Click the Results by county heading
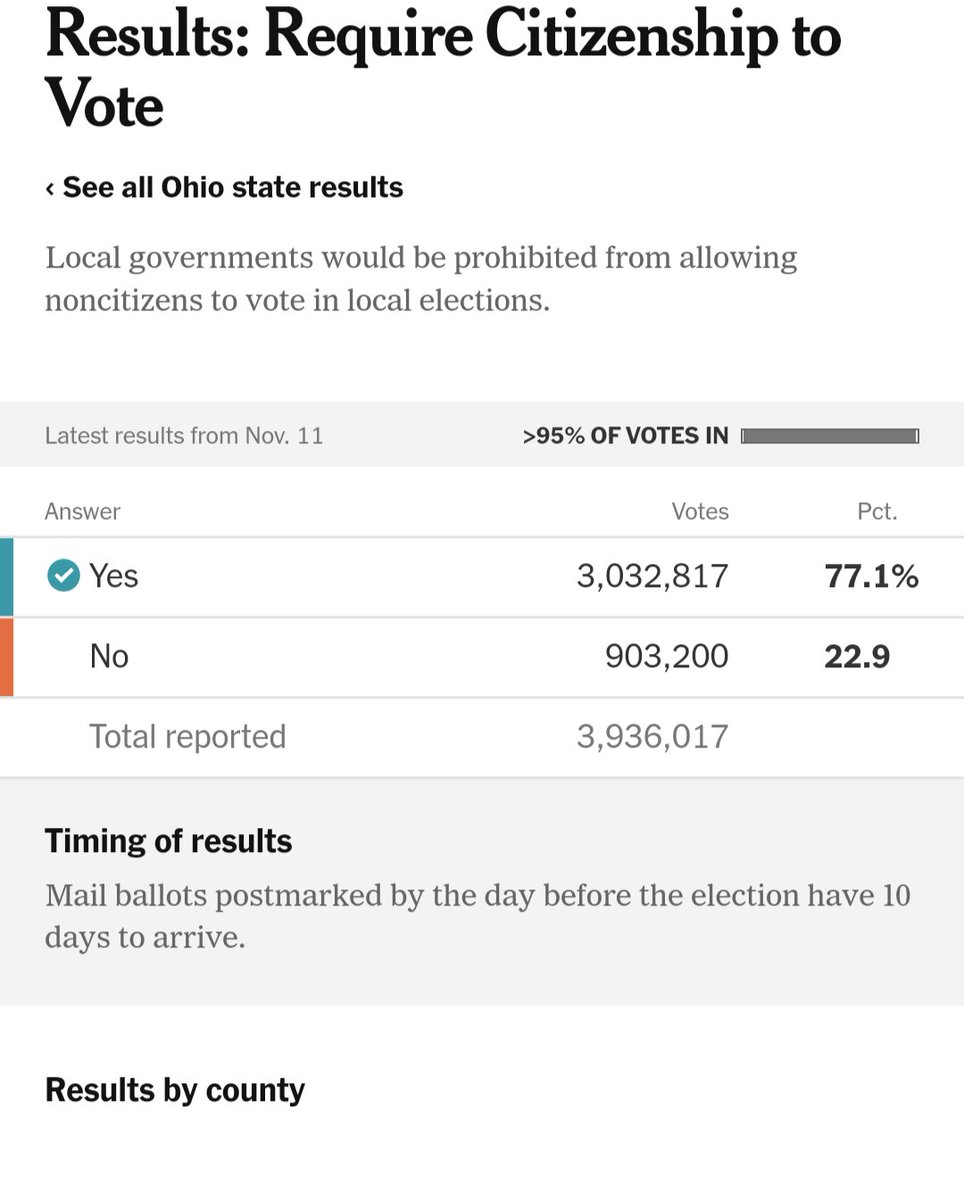The height and width of the screenshot is (1200, 964). [x=175, y=1090]
